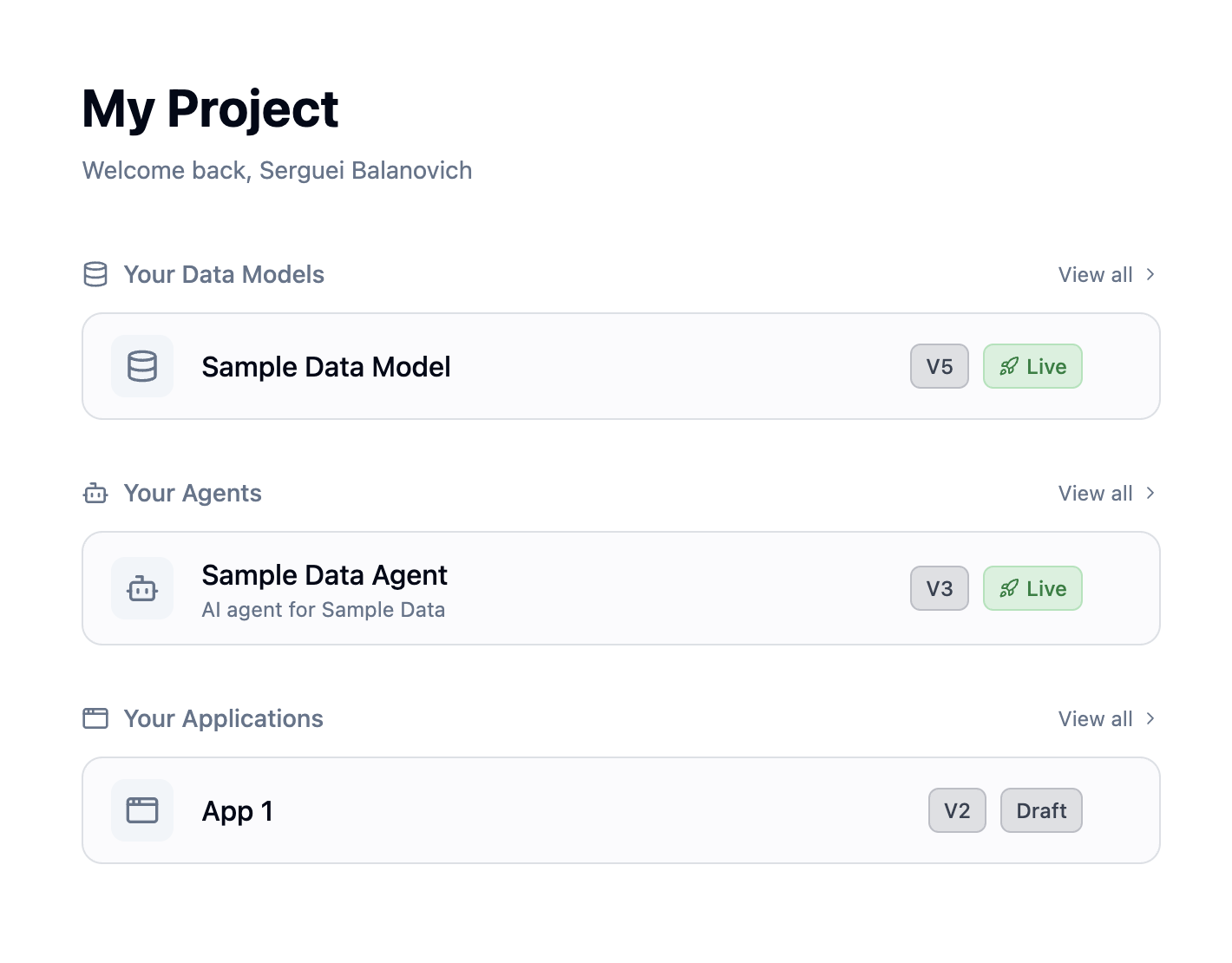Click the V3 version badge on Sample Data Agent

(940, 588)
